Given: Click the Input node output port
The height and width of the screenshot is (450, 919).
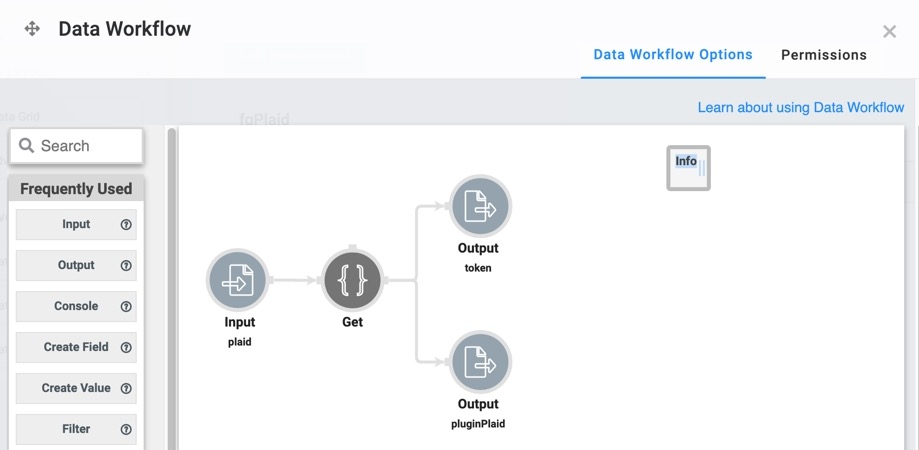Looking at the screenshot, I should pos(271,280).
